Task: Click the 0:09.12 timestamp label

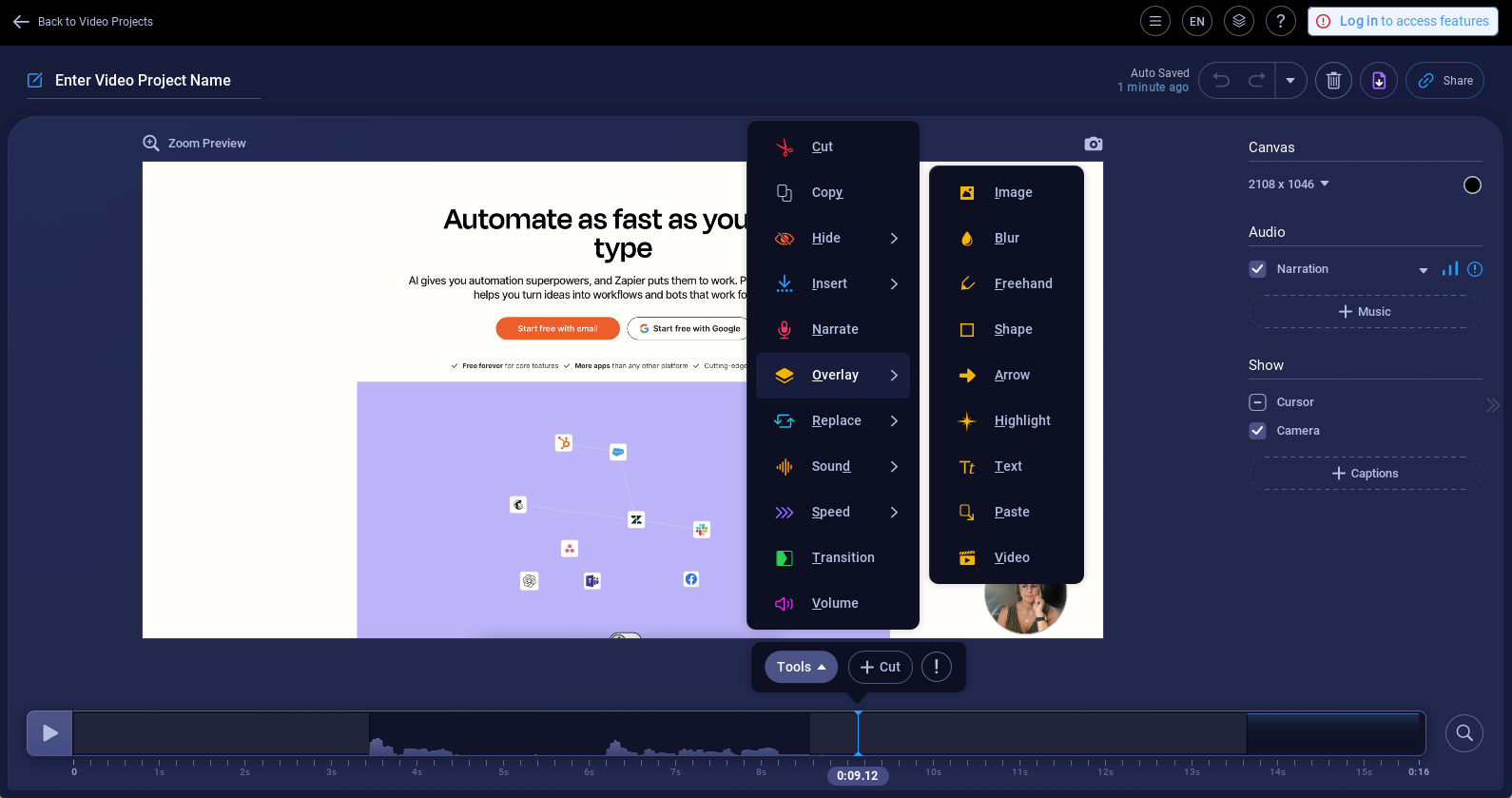Action: pos(857,775)
